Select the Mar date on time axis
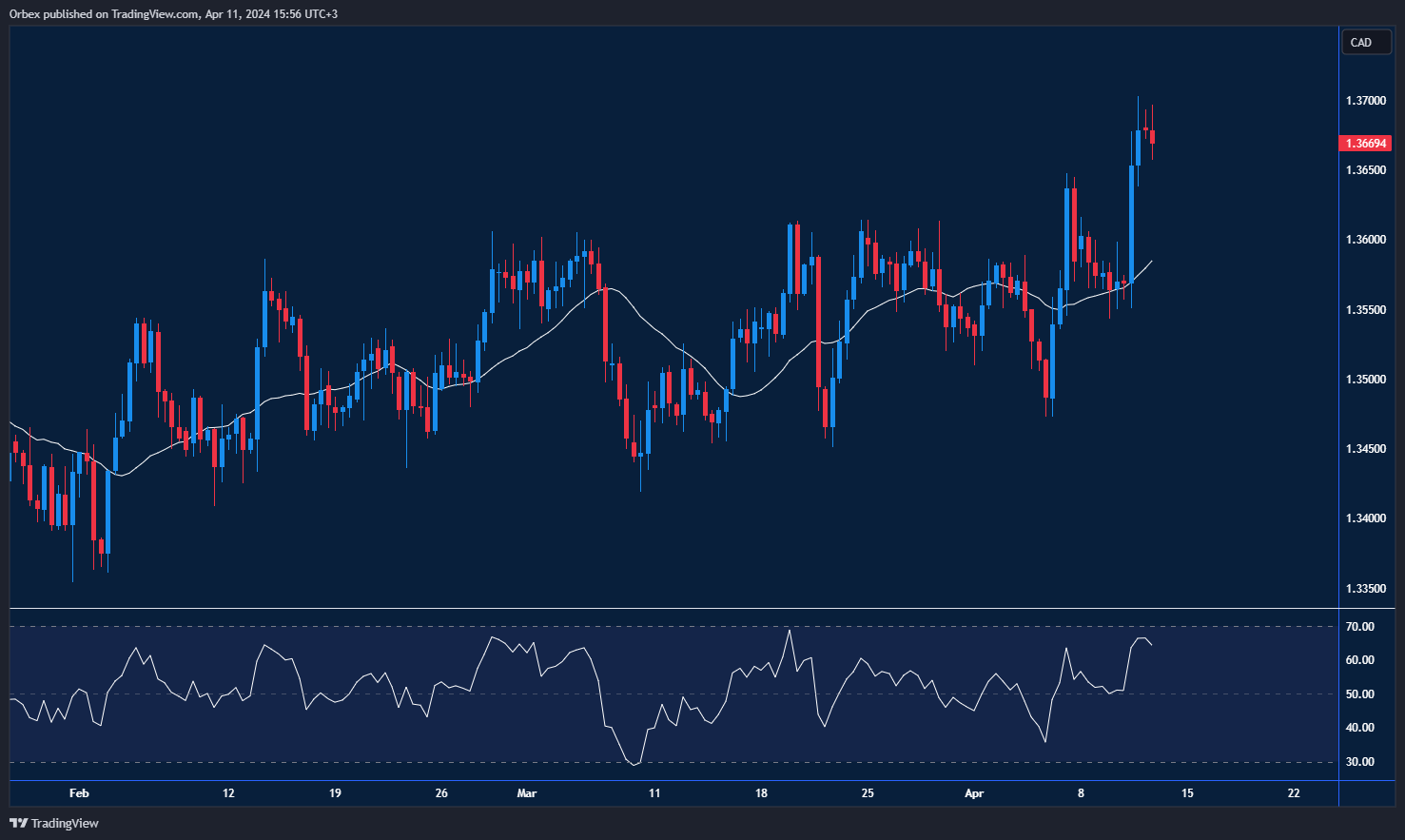This screenshot has width=1405, height=840. click(x=526, y=793)
